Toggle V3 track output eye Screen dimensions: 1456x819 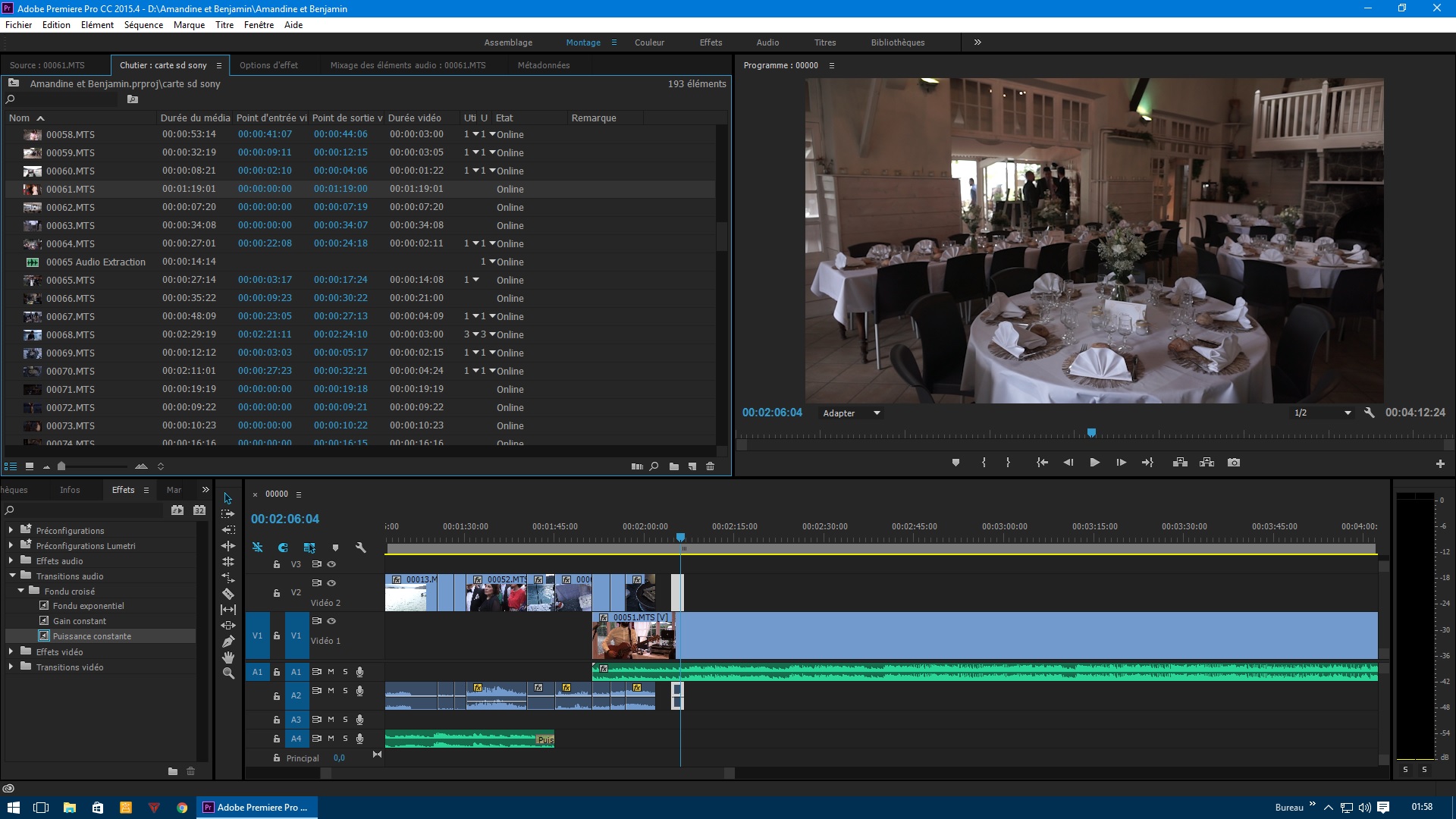(x=331, y=564)
